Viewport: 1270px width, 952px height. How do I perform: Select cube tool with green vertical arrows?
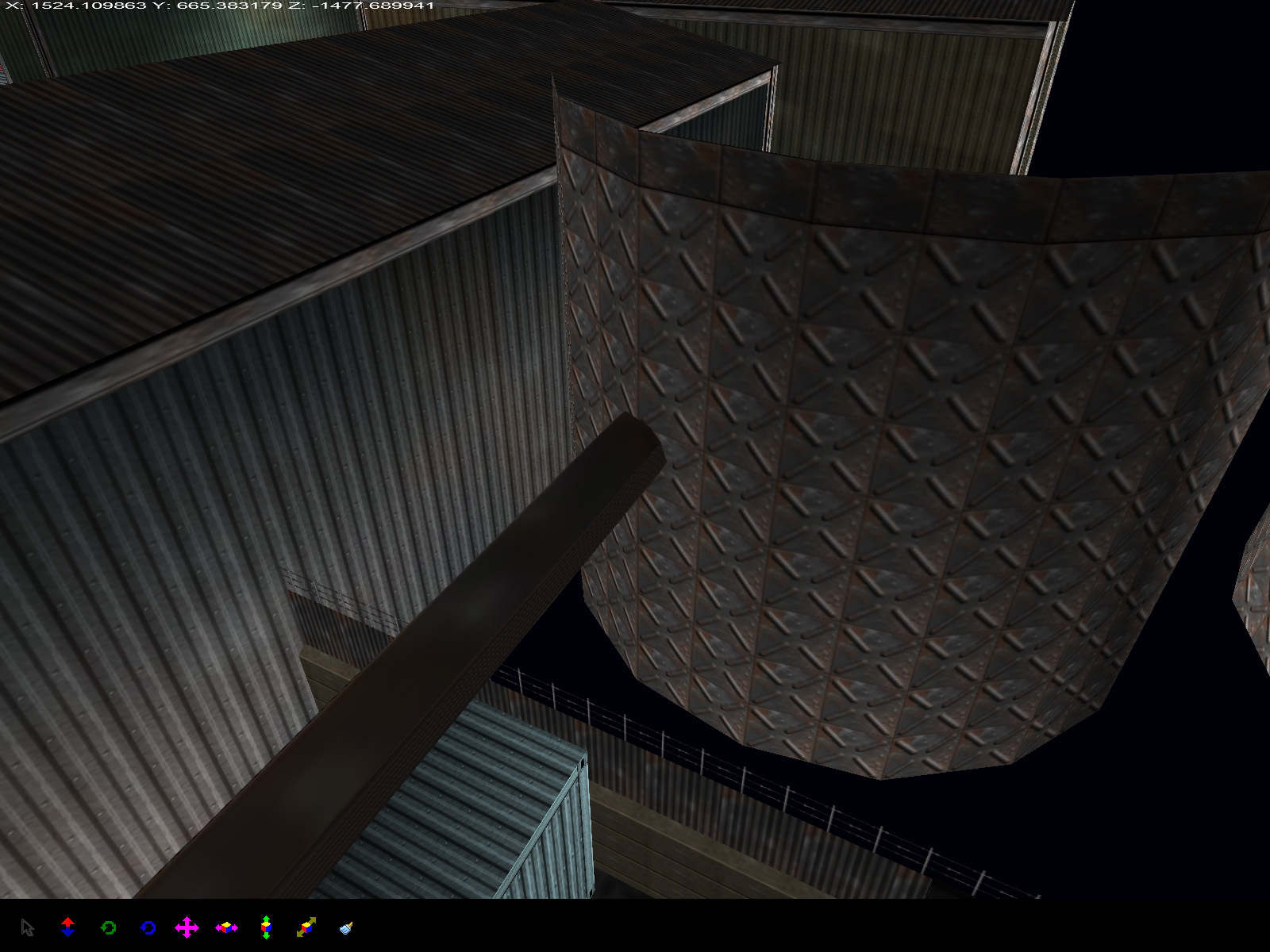click(x=266, y=927)
